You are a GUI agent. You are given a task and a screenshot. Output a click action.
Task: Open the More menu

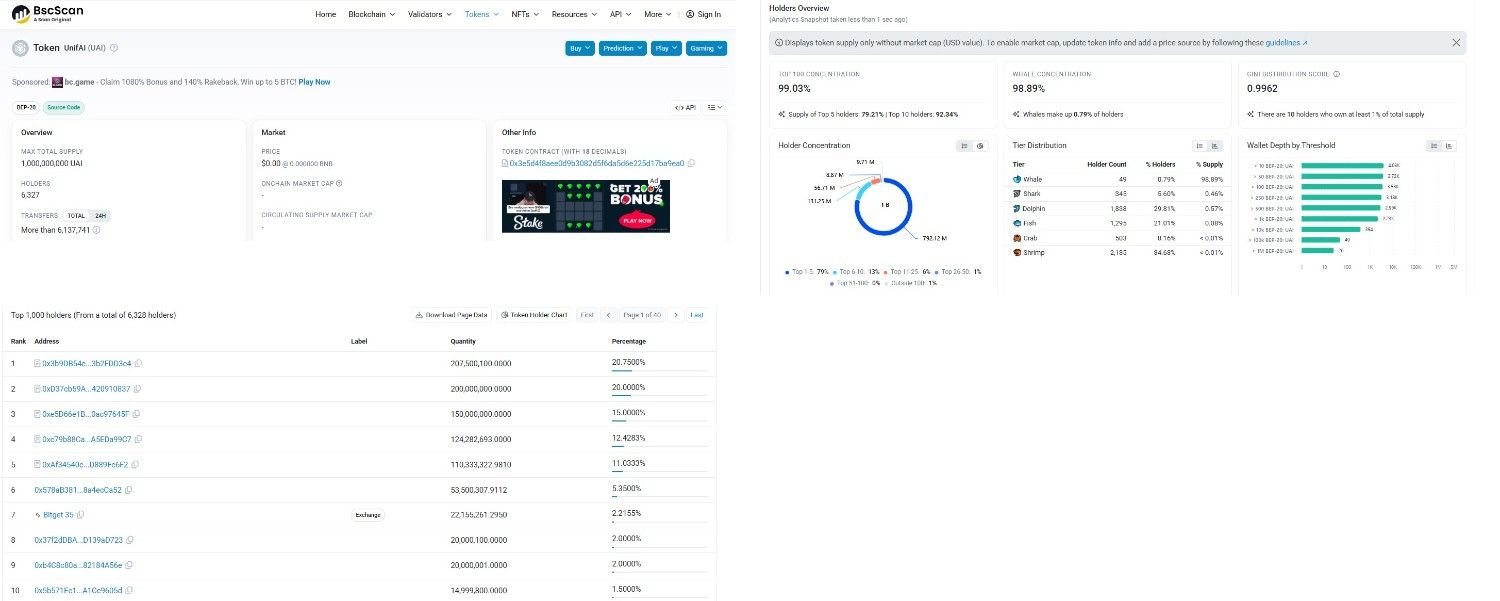pyautogui.click(x=657, y=14)
